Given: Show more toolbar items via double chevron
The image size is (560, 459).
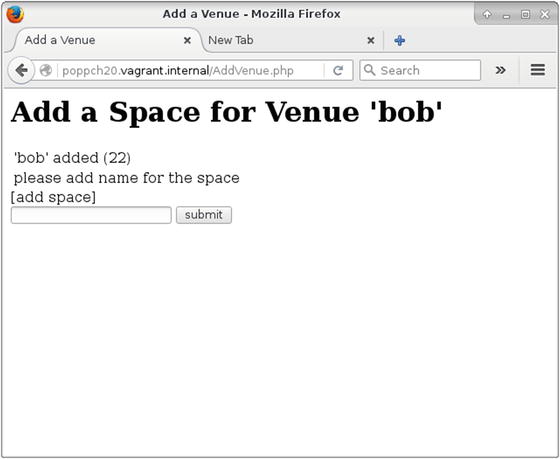Looking at the screenshot, I should point(500,70).
